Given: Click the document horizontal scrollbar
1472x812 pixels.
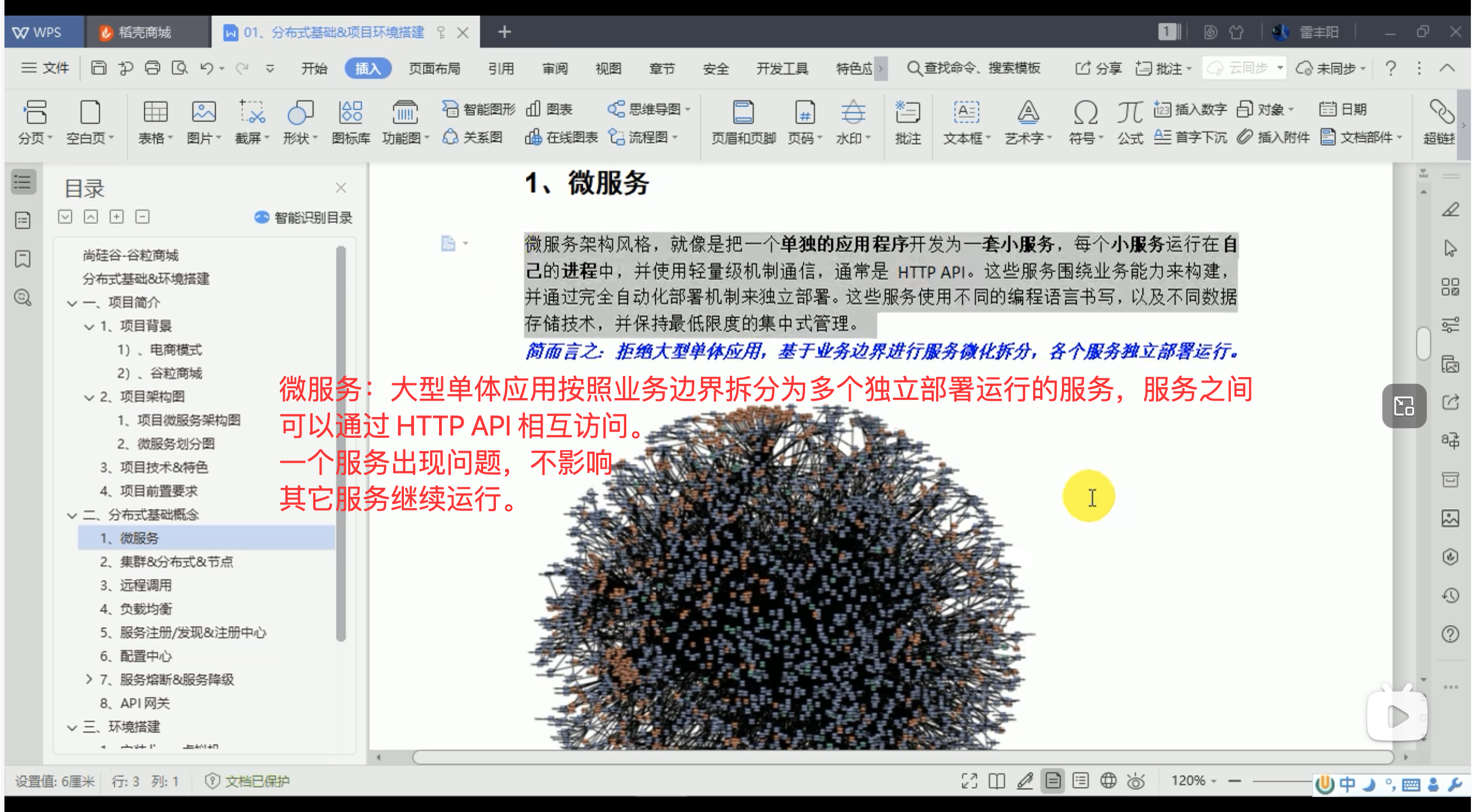Looking at the screenshot, I should click(x=903, y=757).
